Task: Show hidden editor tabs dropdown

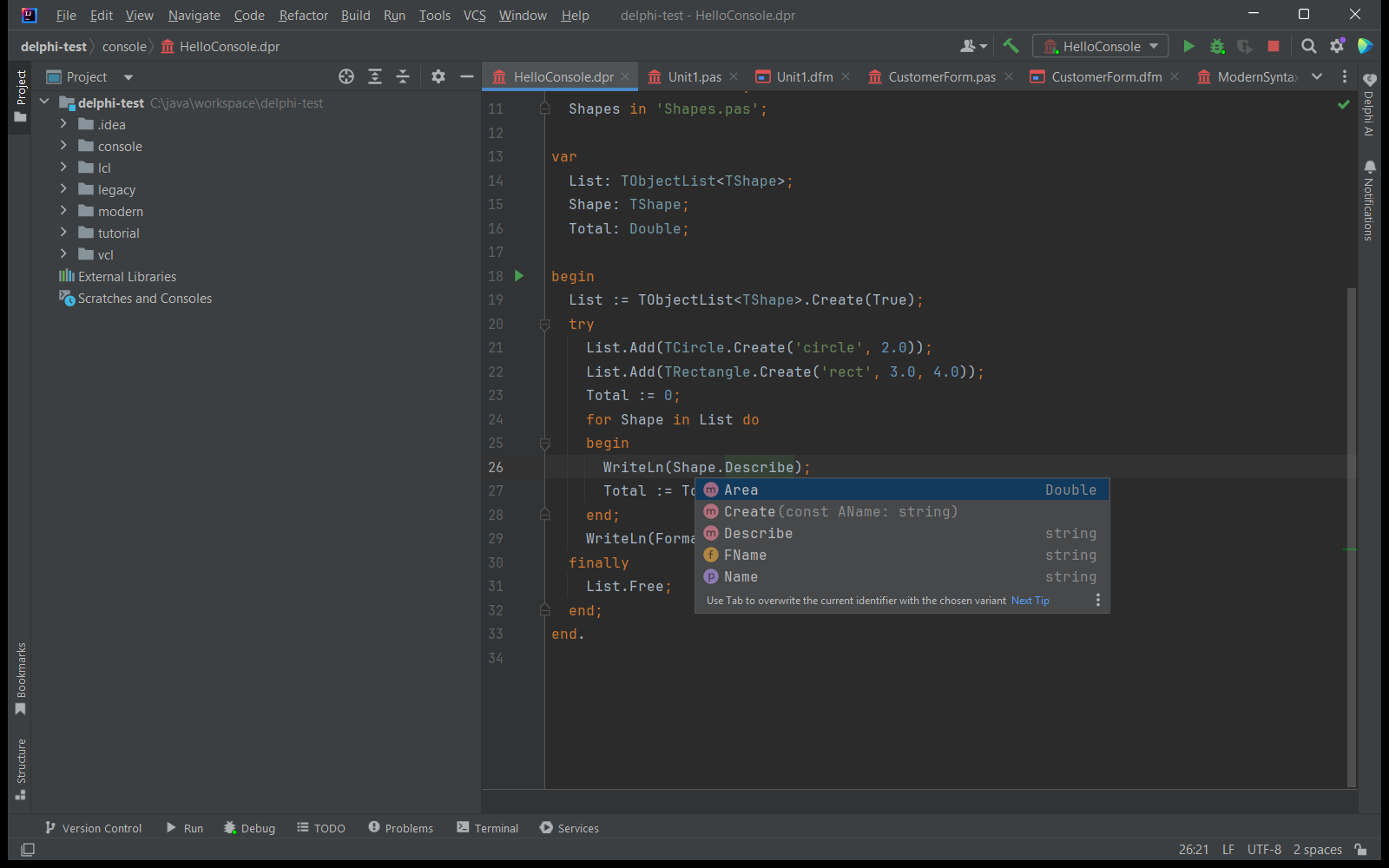Action: pyautogui.click(x=1317, y=76)
